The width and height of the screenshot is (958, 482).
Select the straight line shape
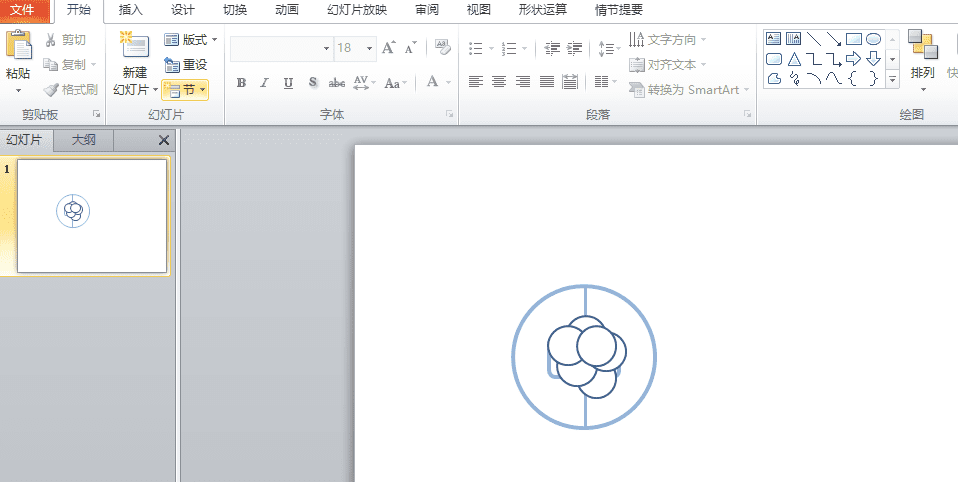point(814,39)
